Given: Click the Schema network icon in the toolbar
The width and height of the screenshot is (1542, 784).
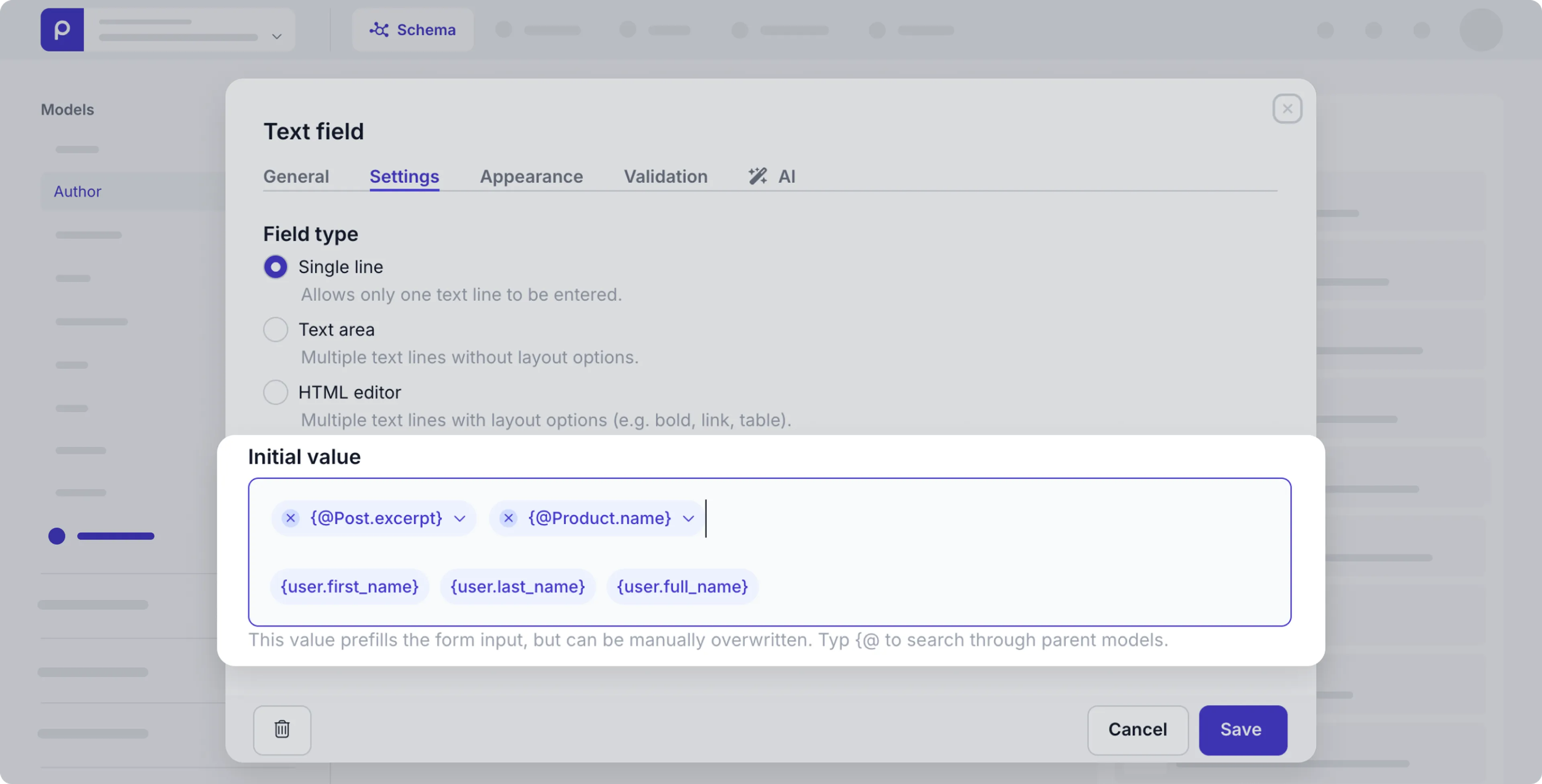Looking at the screenshot, I should point(379,29).
